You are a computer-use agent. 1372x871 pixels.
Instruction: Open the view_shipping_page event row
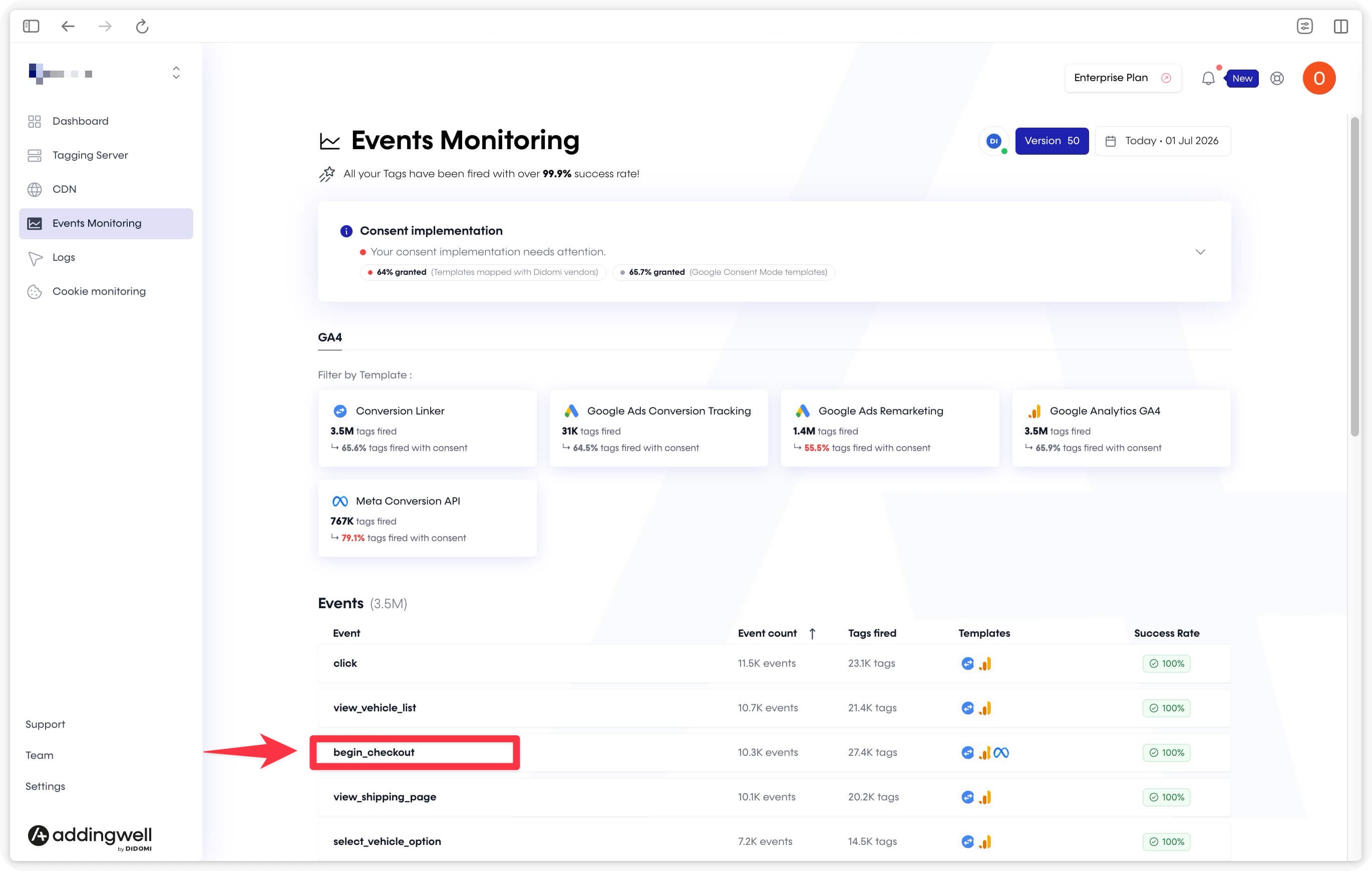(774, 797)
